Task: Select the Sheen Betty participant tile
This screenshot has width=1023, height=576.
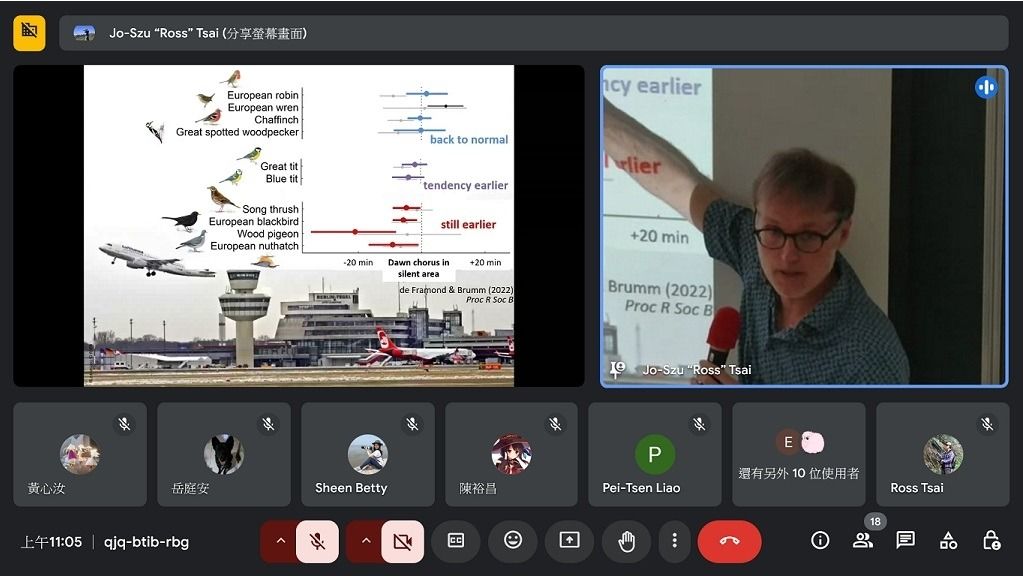Action: pos(367,455)
